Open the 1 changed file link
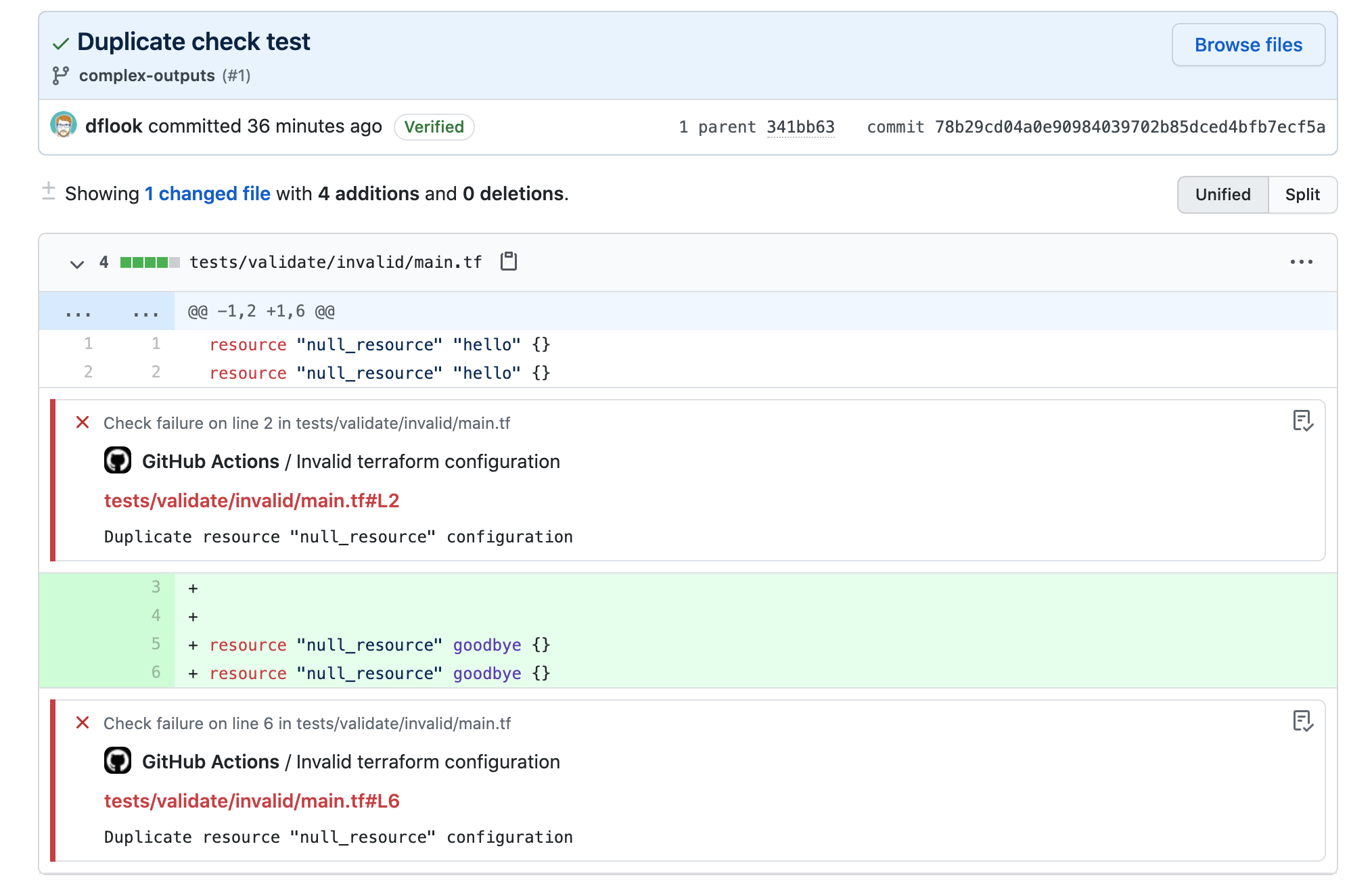 (x=208, y=194)
